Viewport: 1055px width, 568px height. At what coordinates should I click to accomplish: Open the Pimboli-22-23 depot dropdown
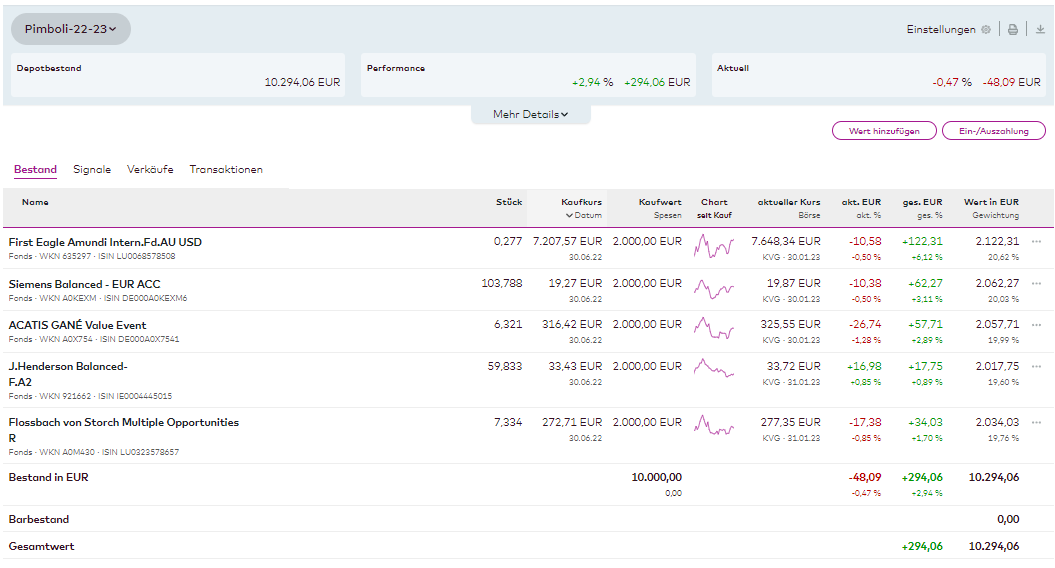point(71,29)
